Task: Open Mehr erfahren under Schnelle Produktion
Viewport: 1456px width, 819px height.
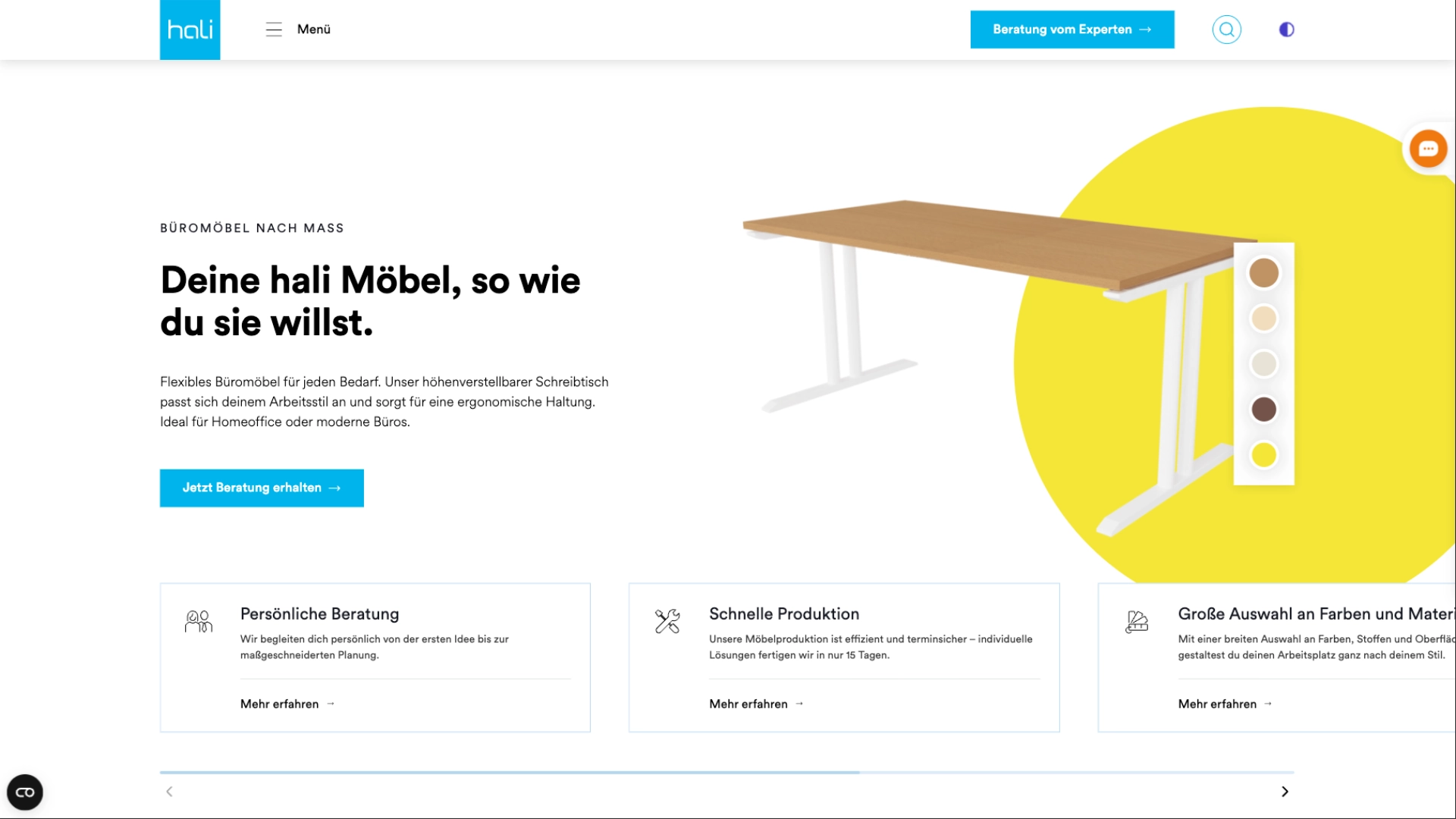Action: click(x=756, y=704)
